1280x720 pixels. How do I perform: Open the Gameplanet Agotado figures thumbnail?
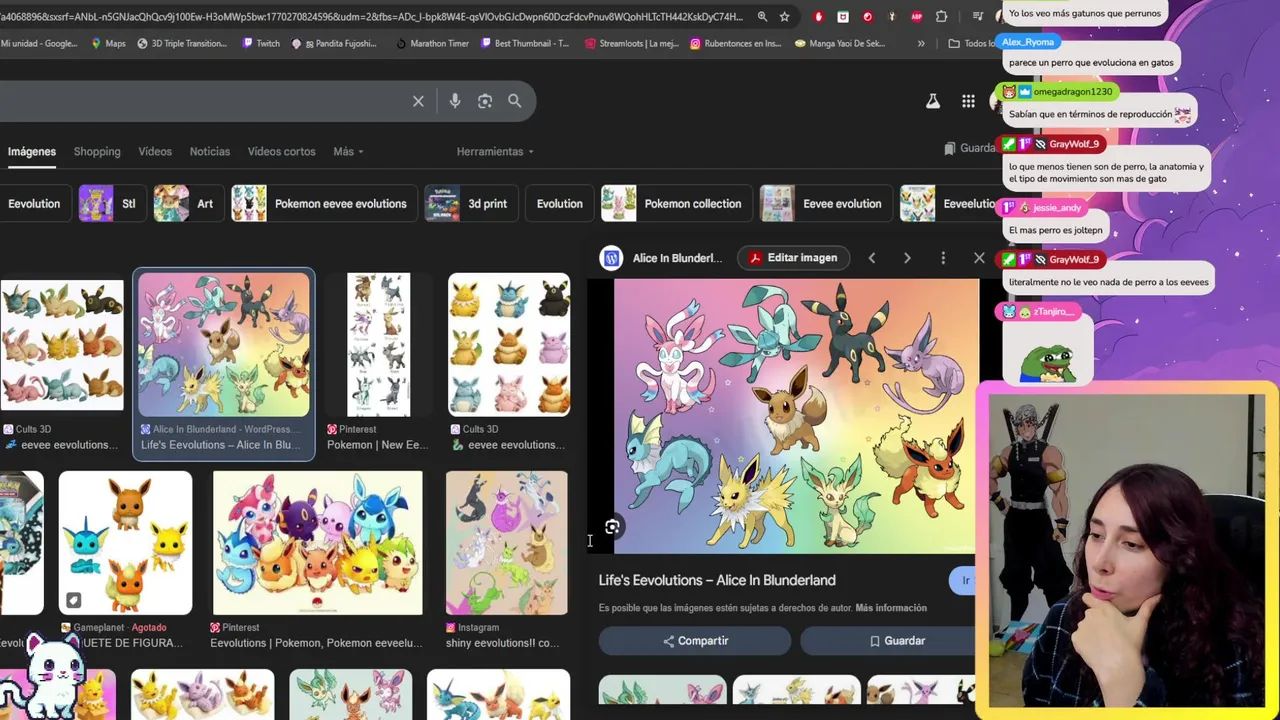coord(125,543)
